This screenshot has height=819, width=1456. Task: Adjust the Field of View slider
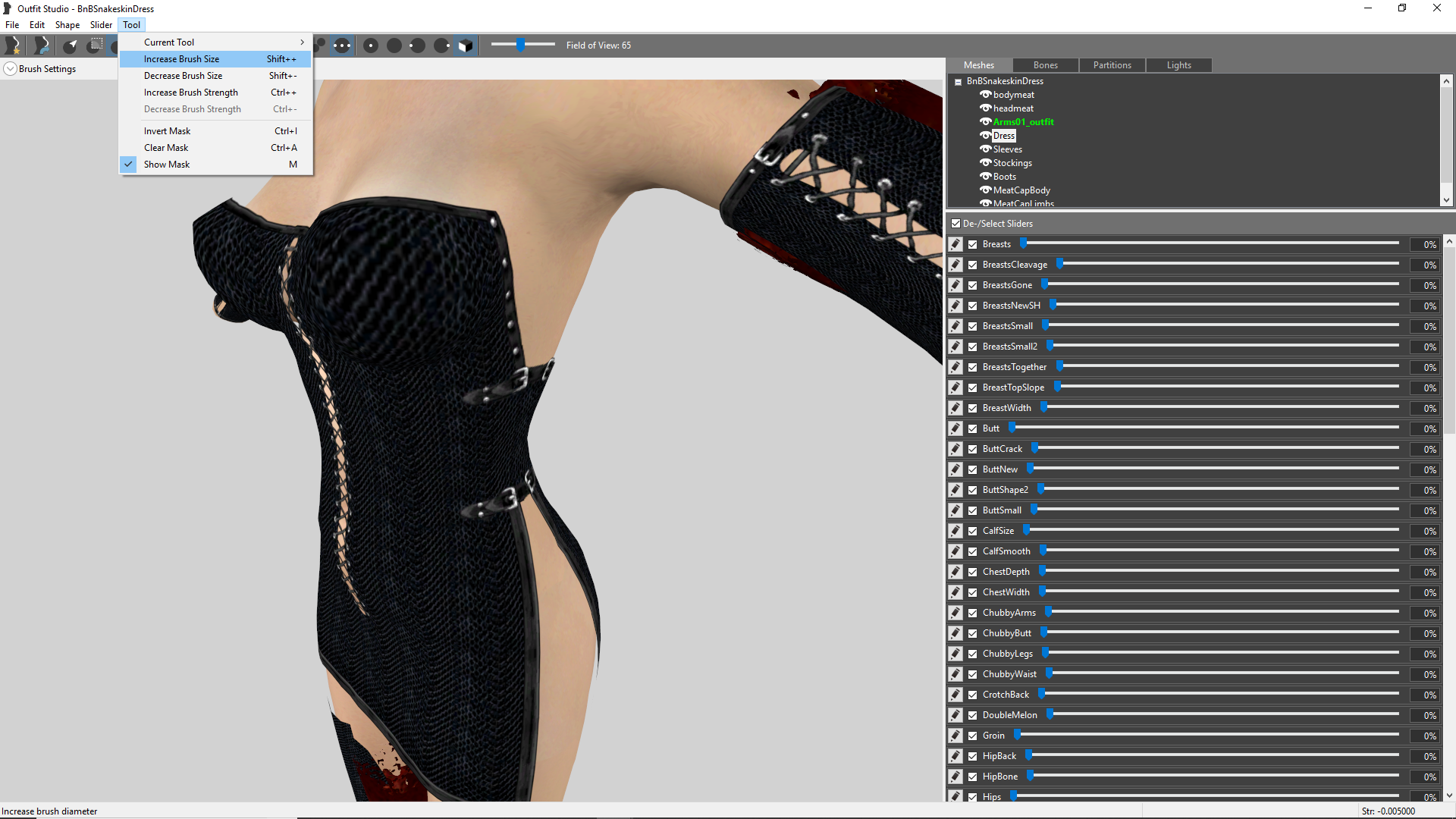521,45
